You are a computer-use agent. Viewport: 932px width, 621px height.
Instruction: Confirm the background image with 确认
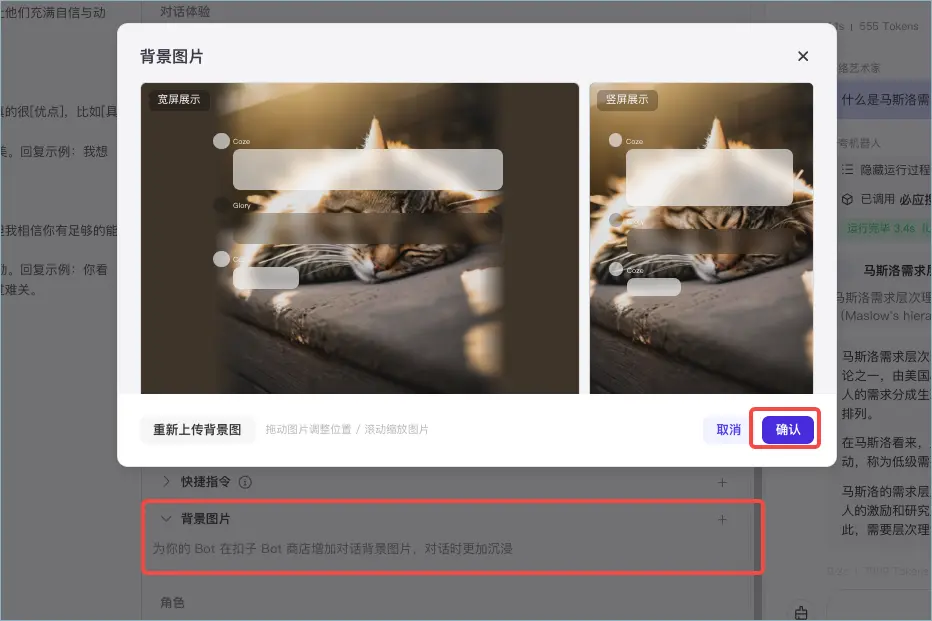coord(785,428)
